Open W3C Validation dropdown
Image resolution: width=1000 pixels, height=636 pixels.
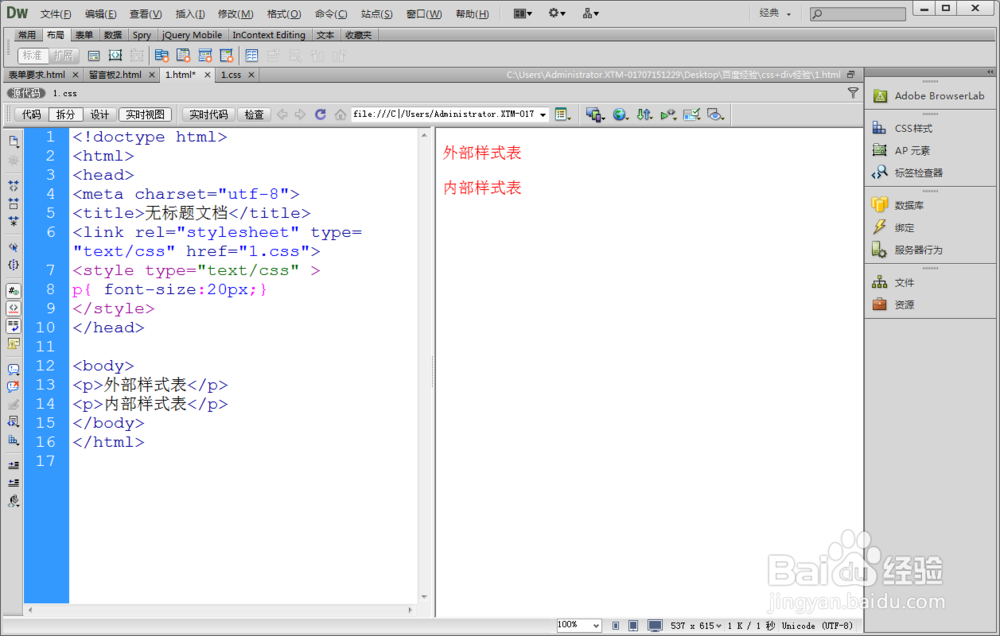[668, 114]
